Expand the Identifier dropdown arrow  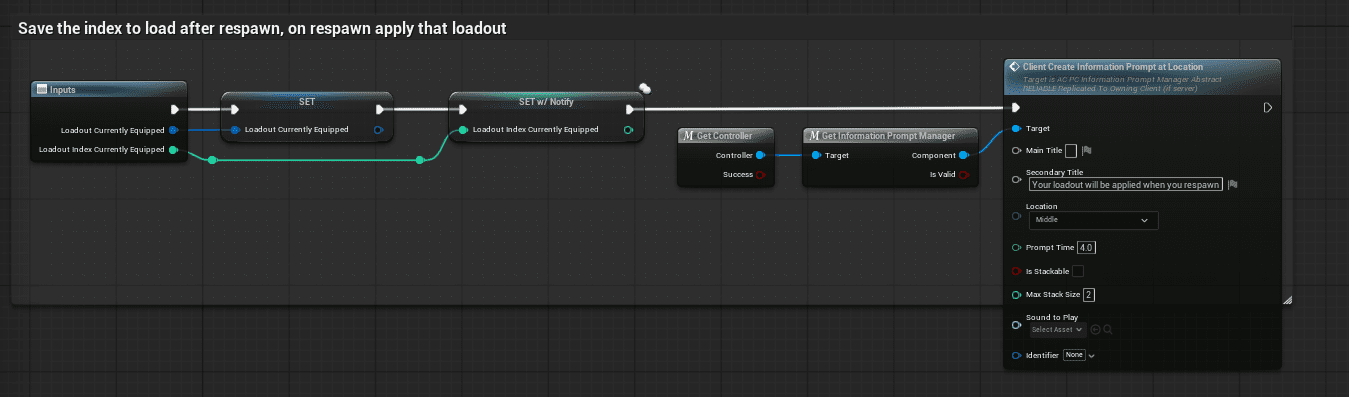pos(1091,356)
